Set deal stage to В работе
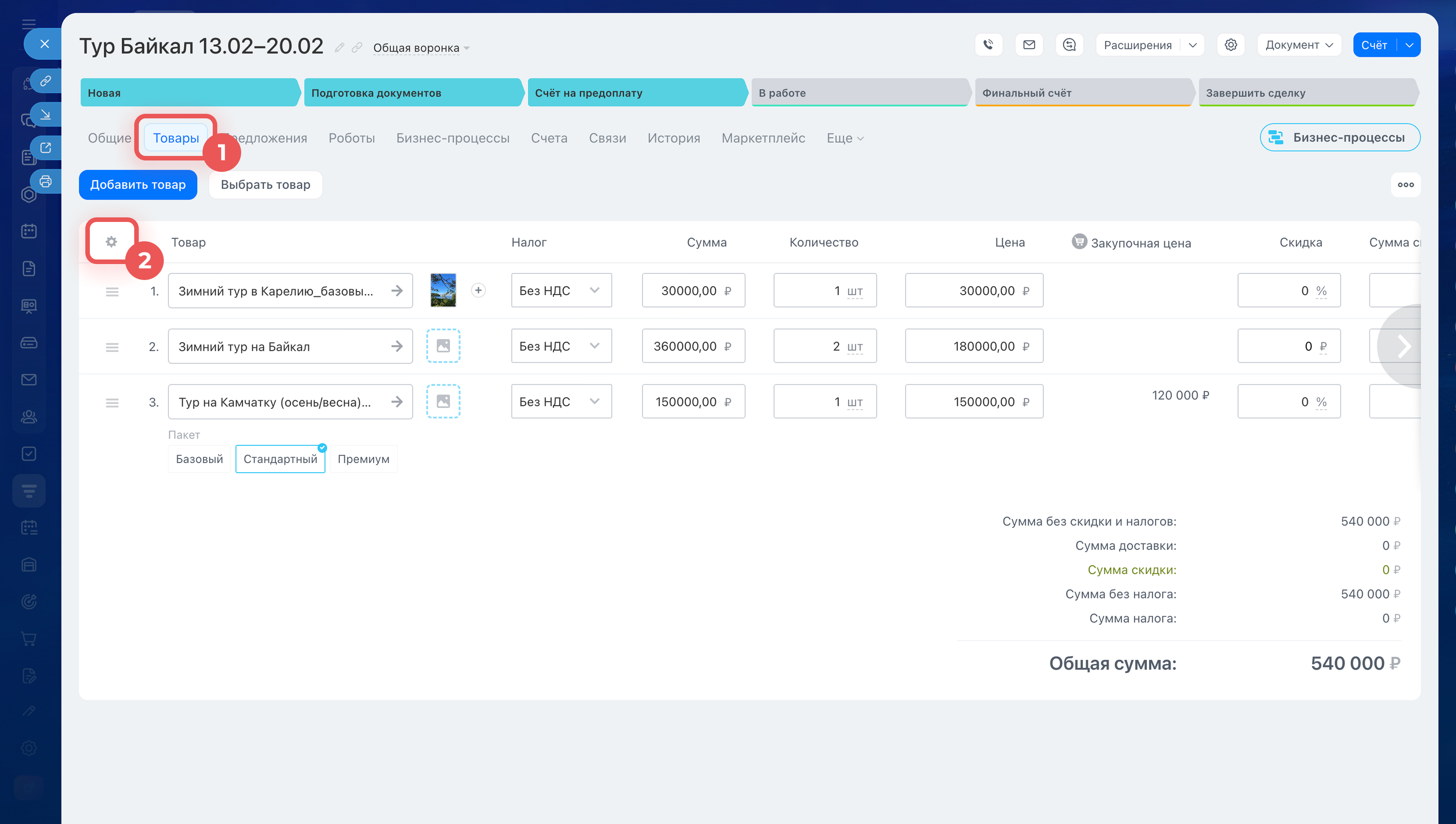This screenshot has width=1456, height=824. pos(858,93)
